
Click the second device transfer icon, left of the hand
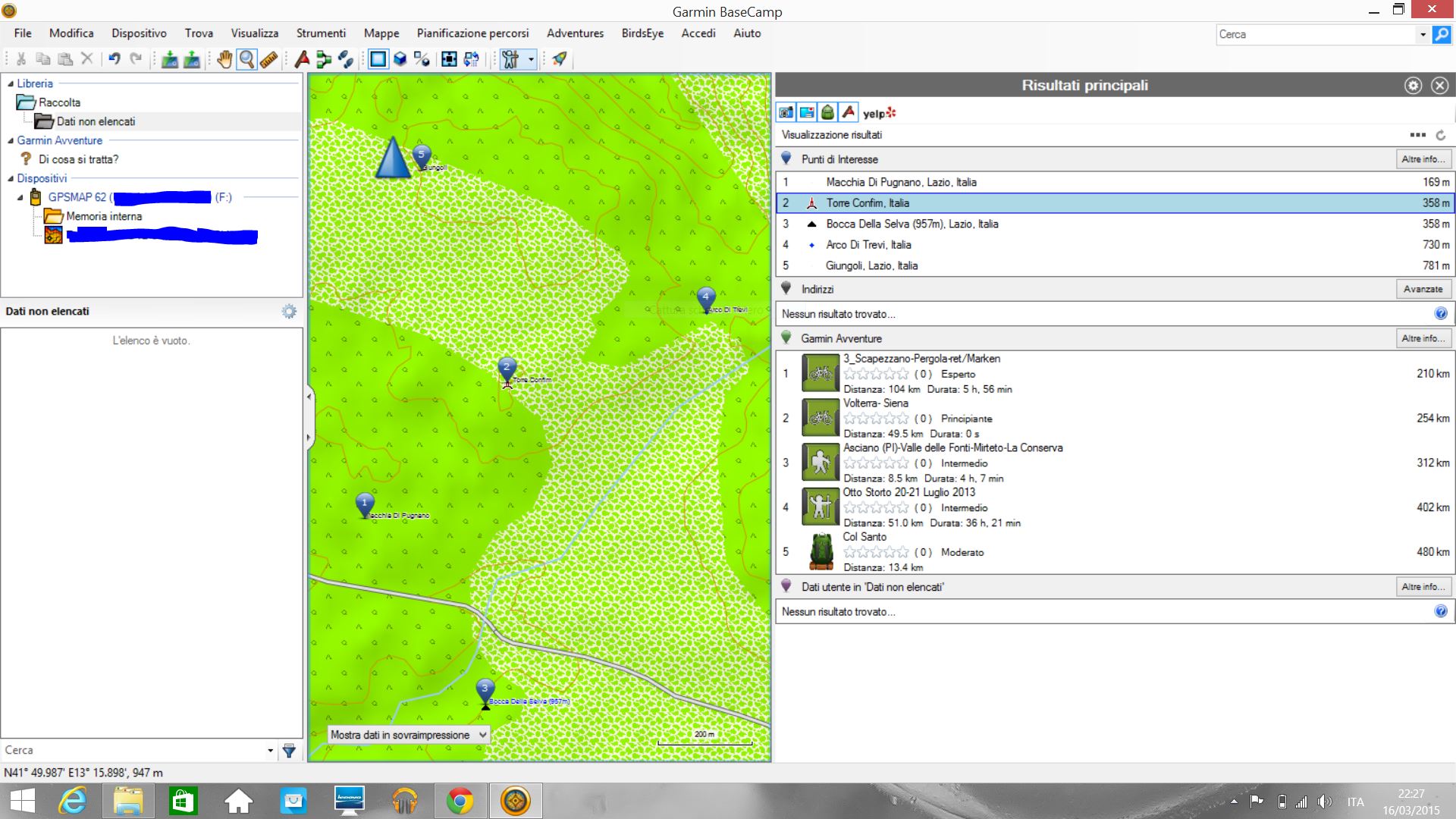[x=192, y=59]
